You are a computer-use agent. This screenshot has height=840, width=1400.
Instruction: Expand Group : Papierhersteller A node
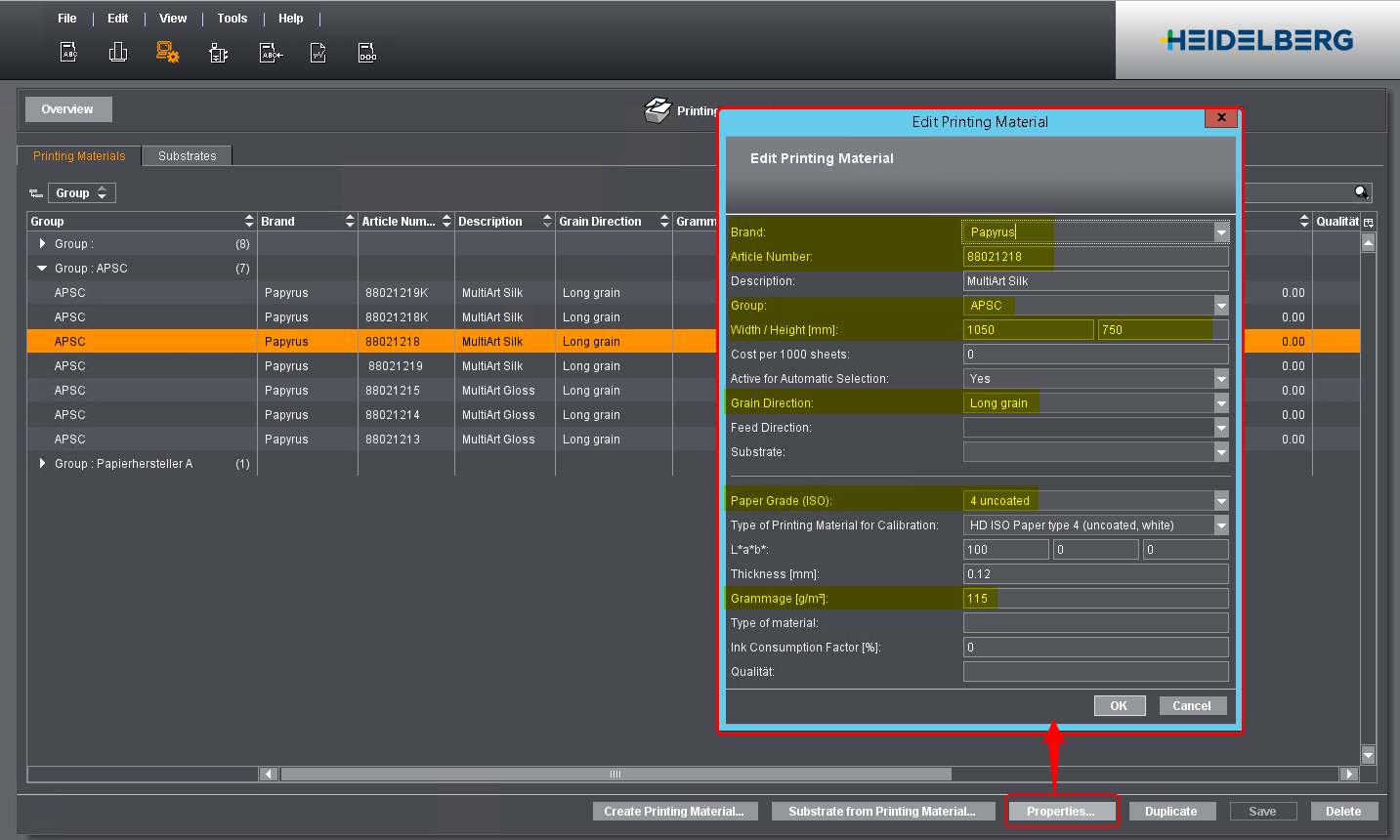(x=42, y=463)
